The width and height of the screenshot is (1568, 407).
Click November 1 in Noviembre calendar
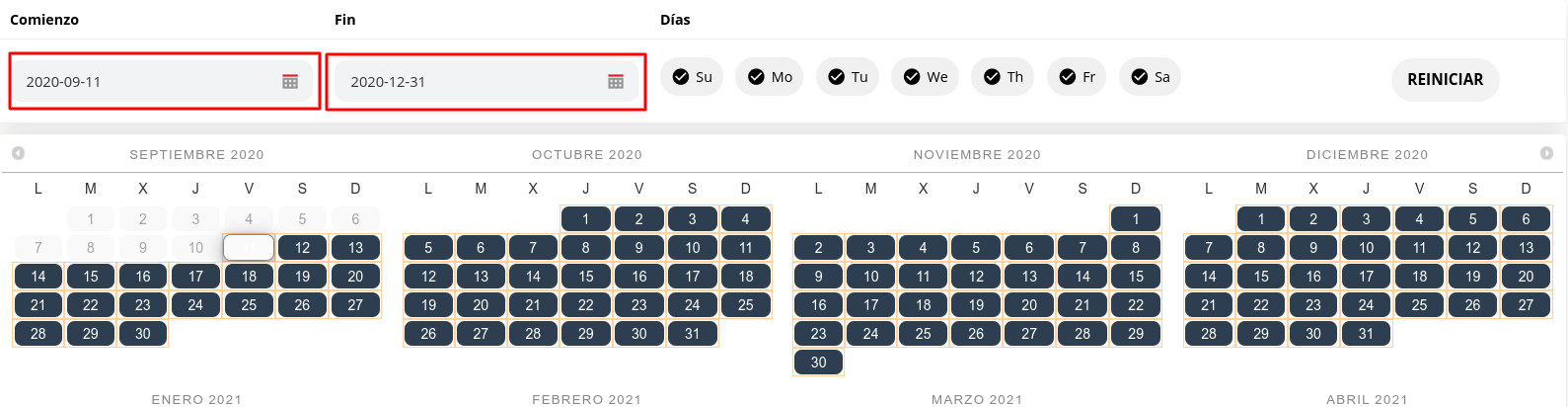1136,219
